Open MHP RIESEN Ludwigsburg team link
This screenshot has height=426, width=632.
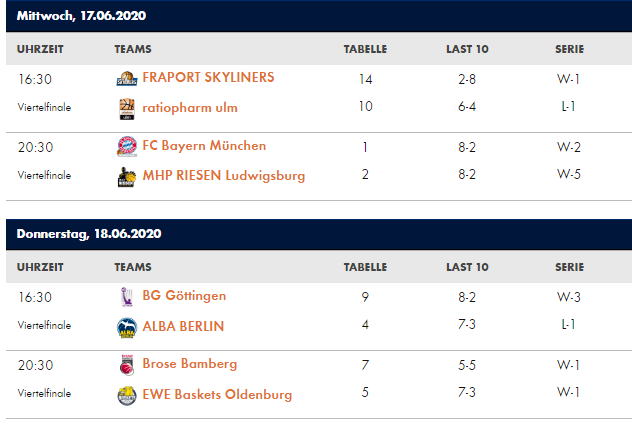(223, 177)
